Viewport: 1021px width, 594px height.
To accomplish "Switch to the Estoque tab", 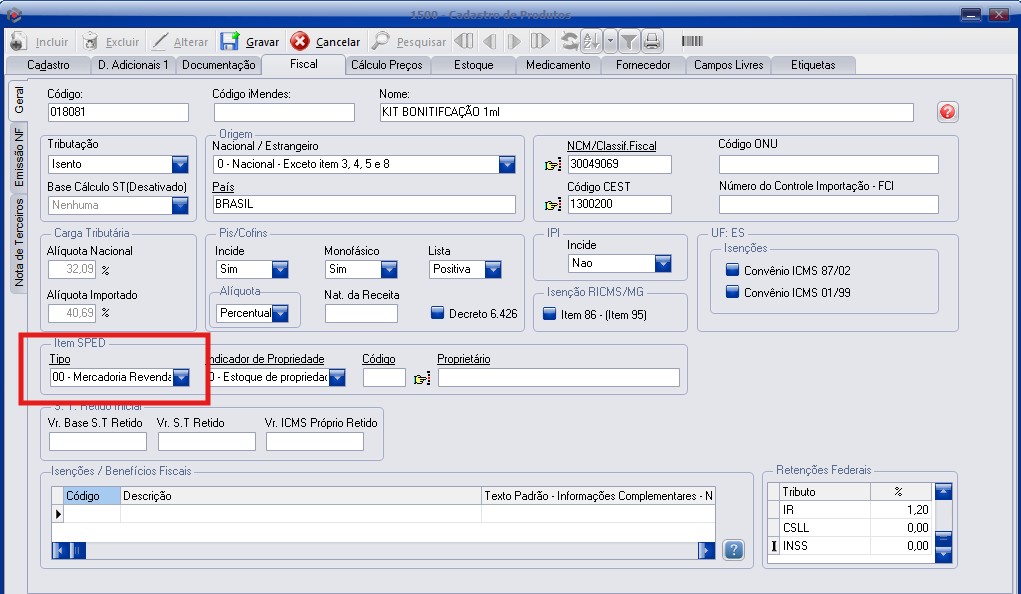I will click(x=473, y=65).
